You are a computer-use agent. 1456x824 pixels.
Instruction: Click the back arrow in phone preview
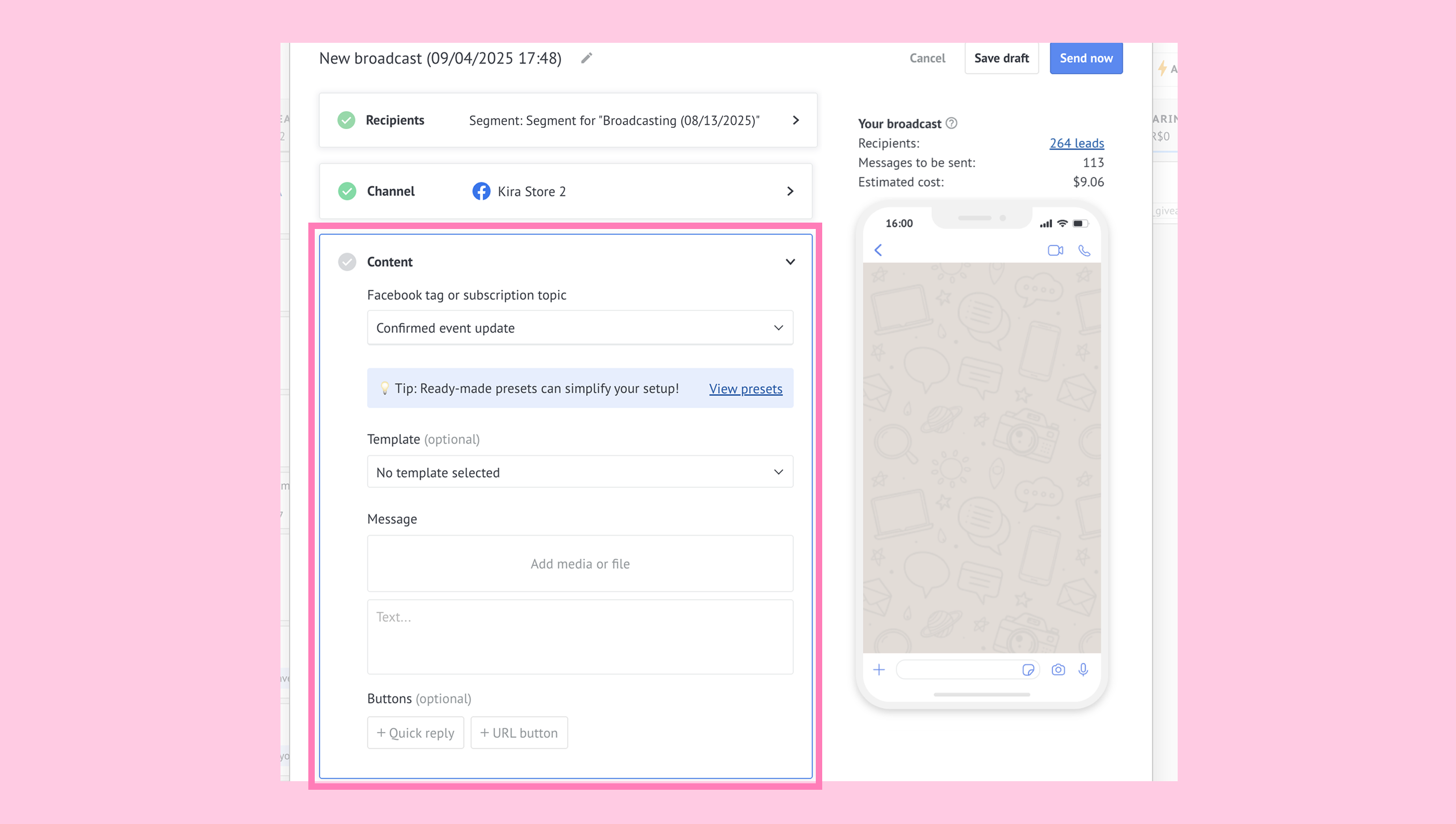pos(878,250)
